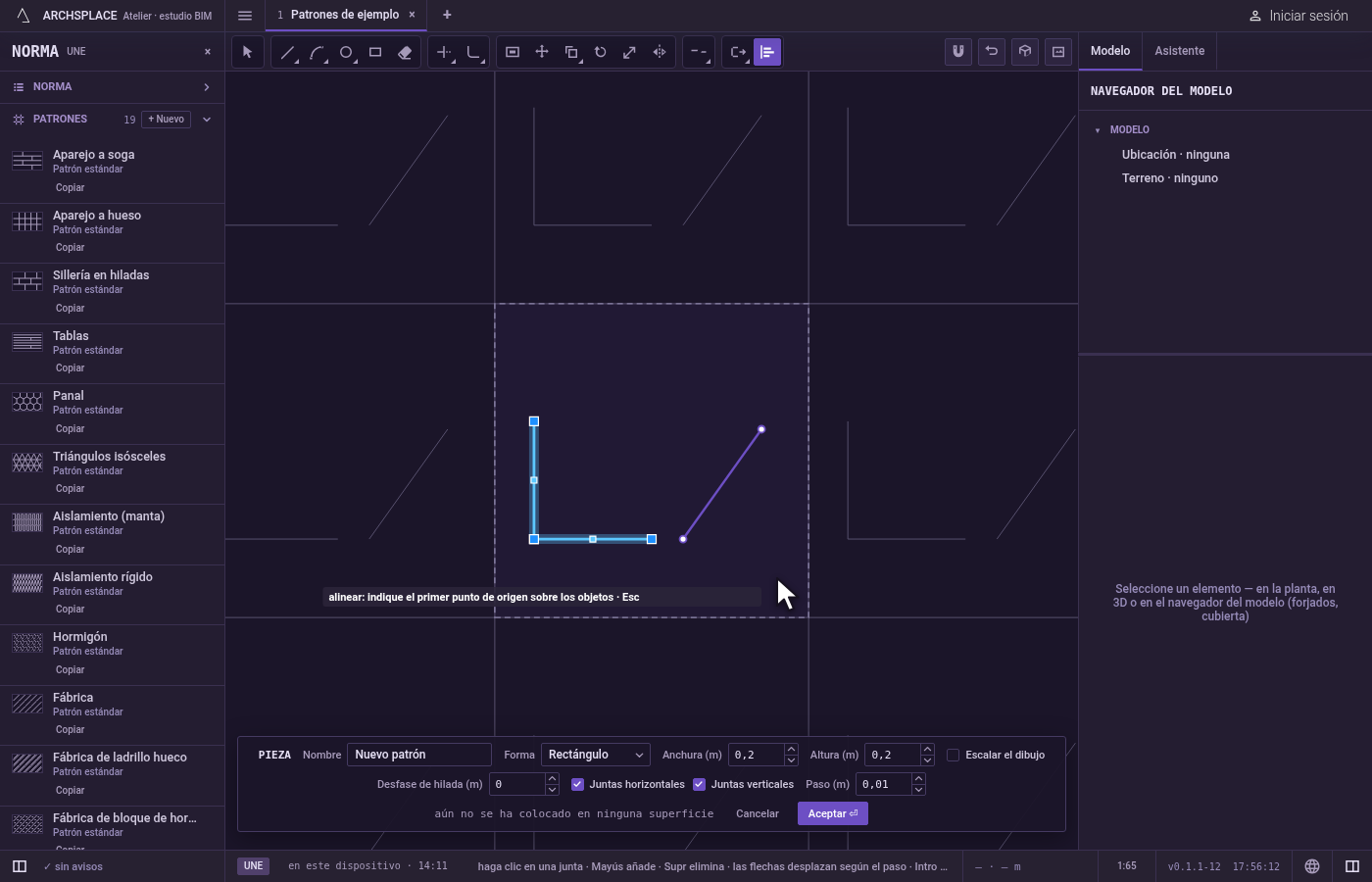
Task: Open the hamburger main menu
Action: [x=245, y=16]
